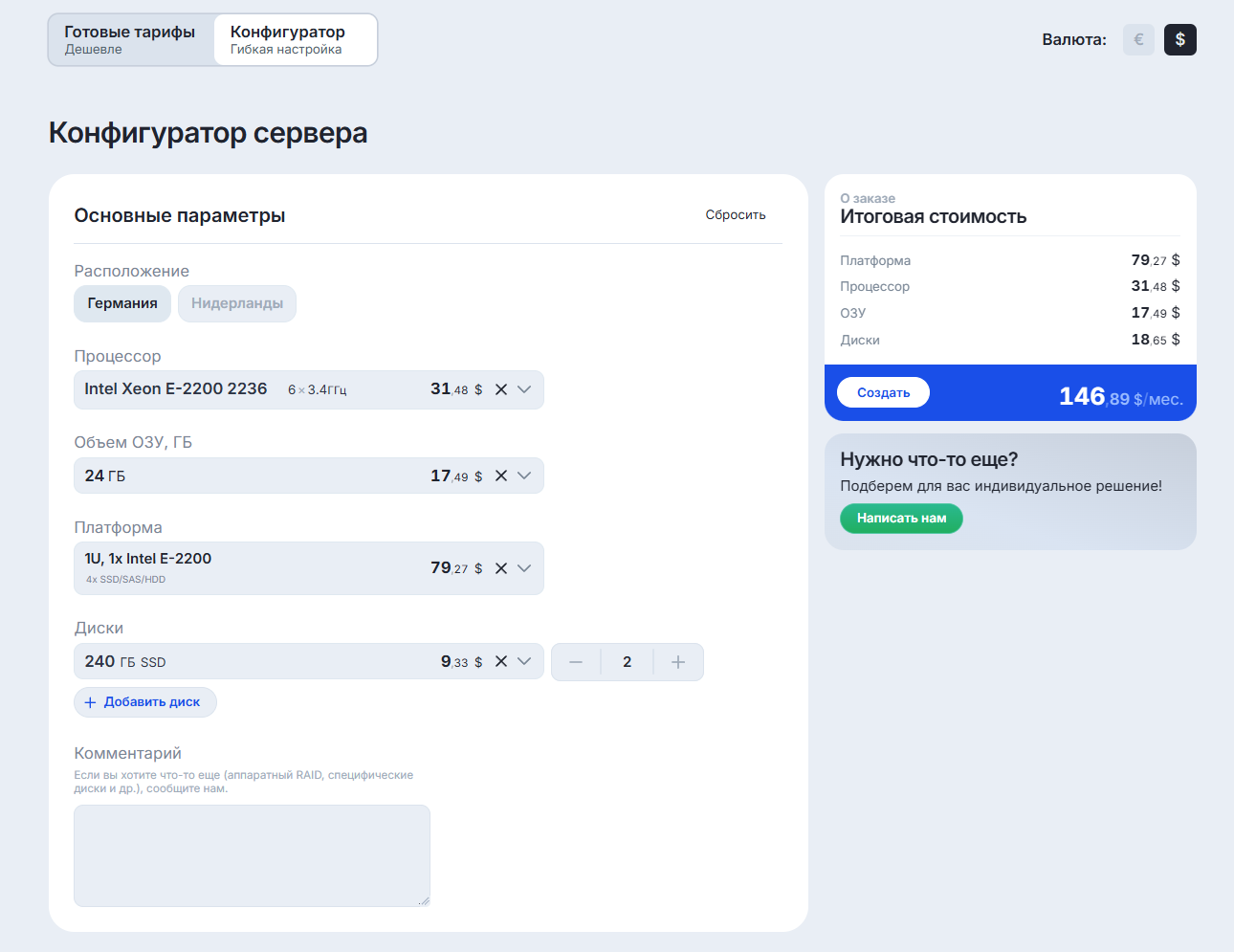Remove the 1U Intel E-2200 platform selection
The image size is (1234, 952).
tap(500, 568)
